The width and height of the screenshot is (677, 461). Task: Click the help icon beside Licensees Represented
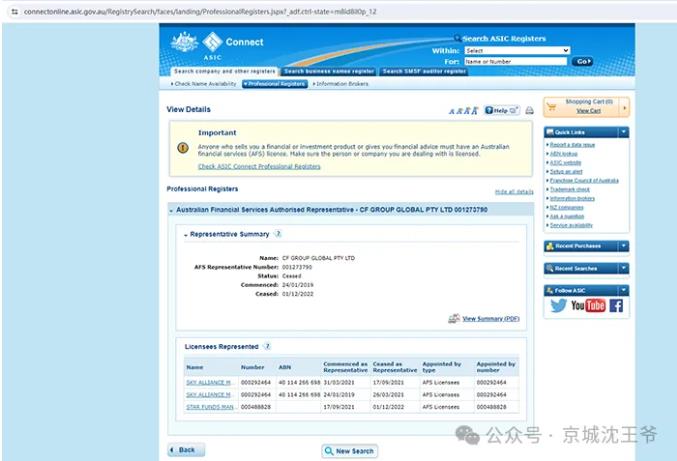[267, 346]
